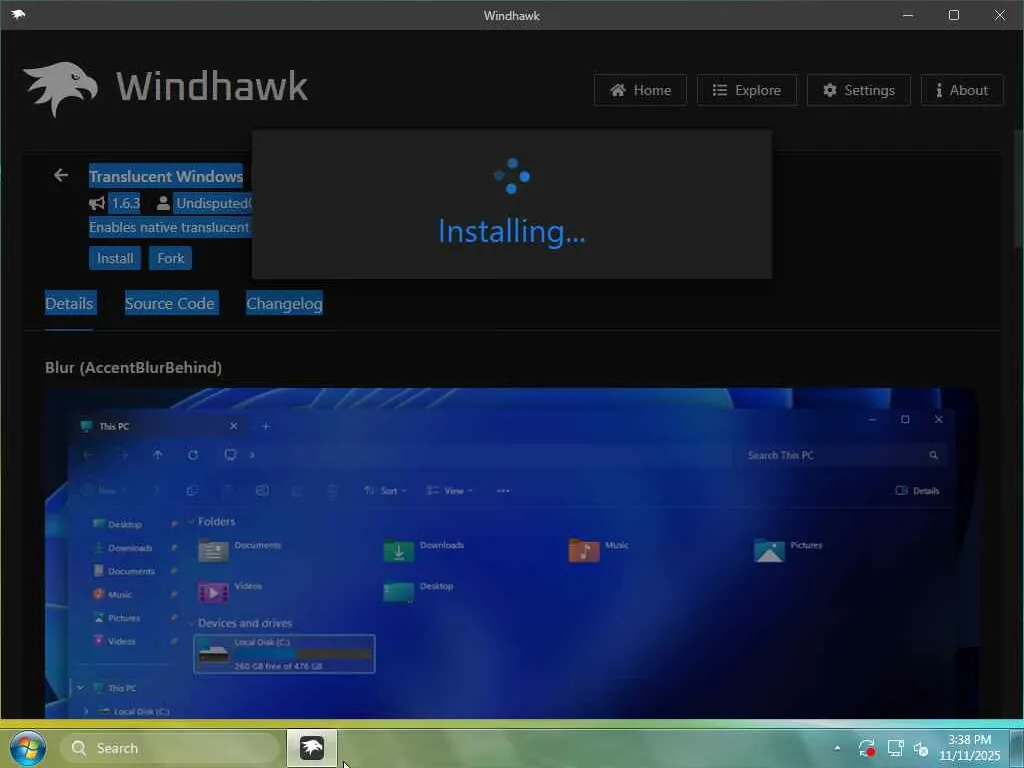Click the Blur (AccentBlurBehind) heading
This screenshot has height=768, width=1024.
[x=133, y=368]
